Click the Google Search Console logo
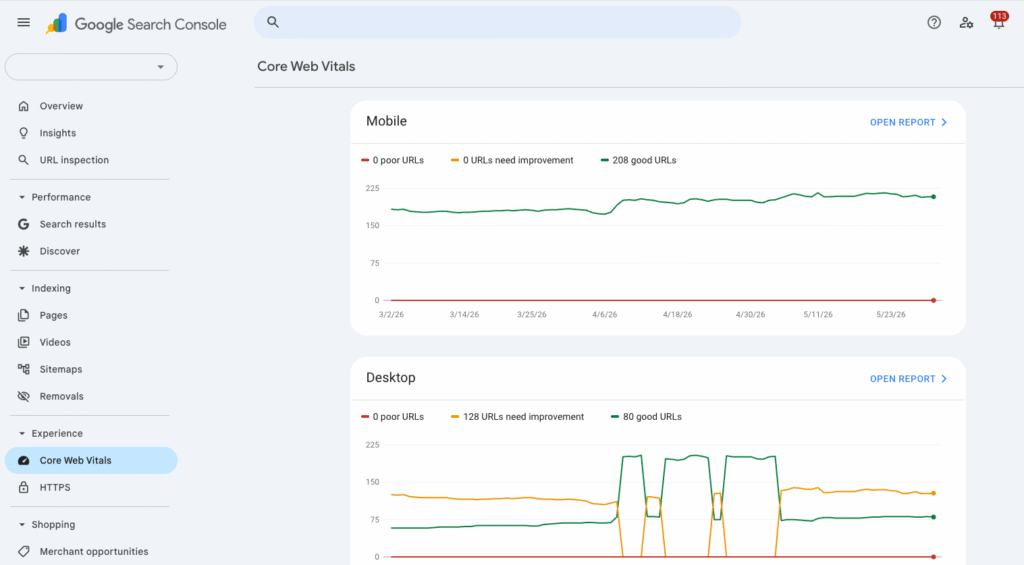Image resolution: width=1024 pixels, height=565 pixels. pyautogui.click(x=136, y=24)
